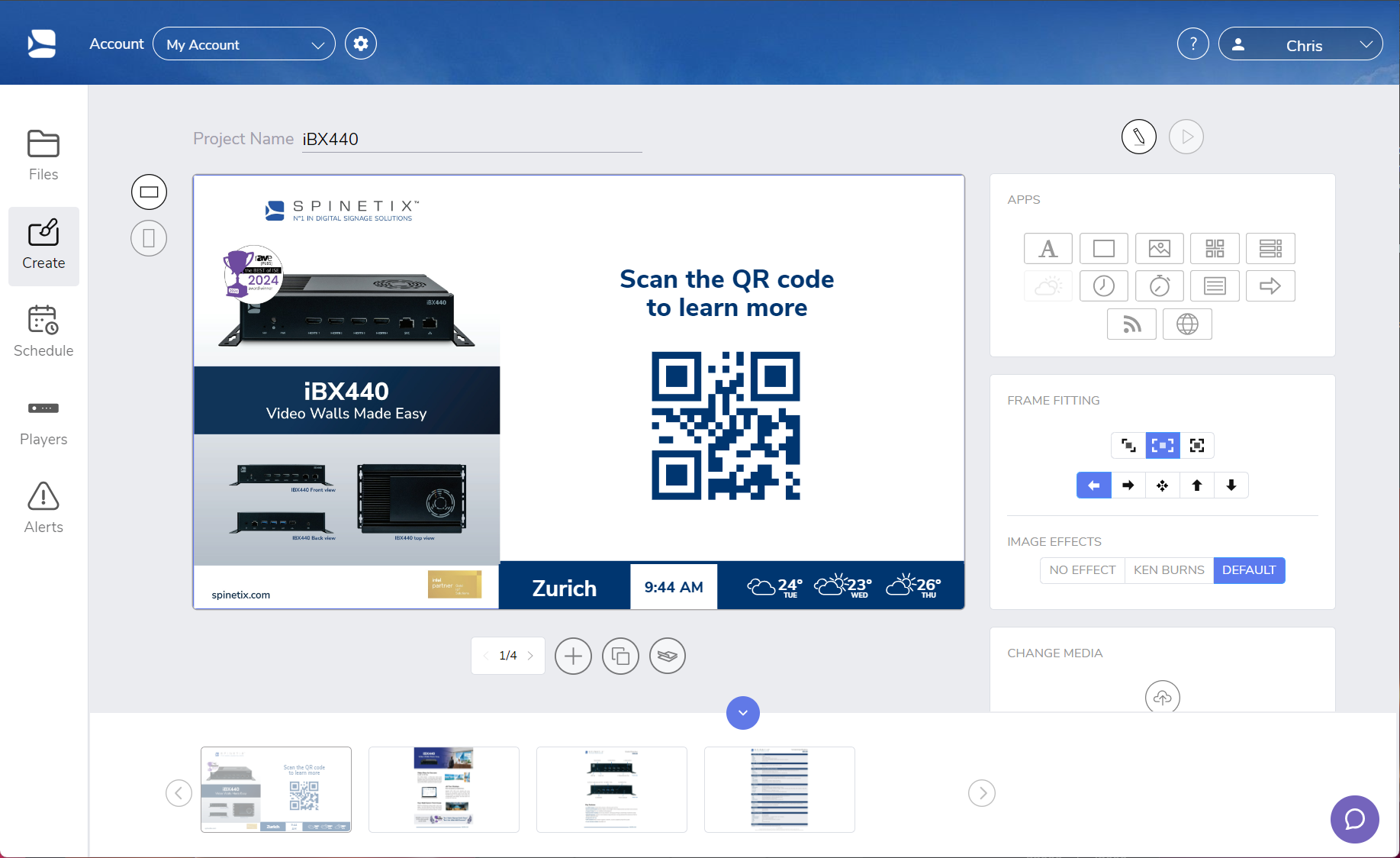Click the edit pencil button
Viewport: 1400px width, 858px height.
[1139, 137]
